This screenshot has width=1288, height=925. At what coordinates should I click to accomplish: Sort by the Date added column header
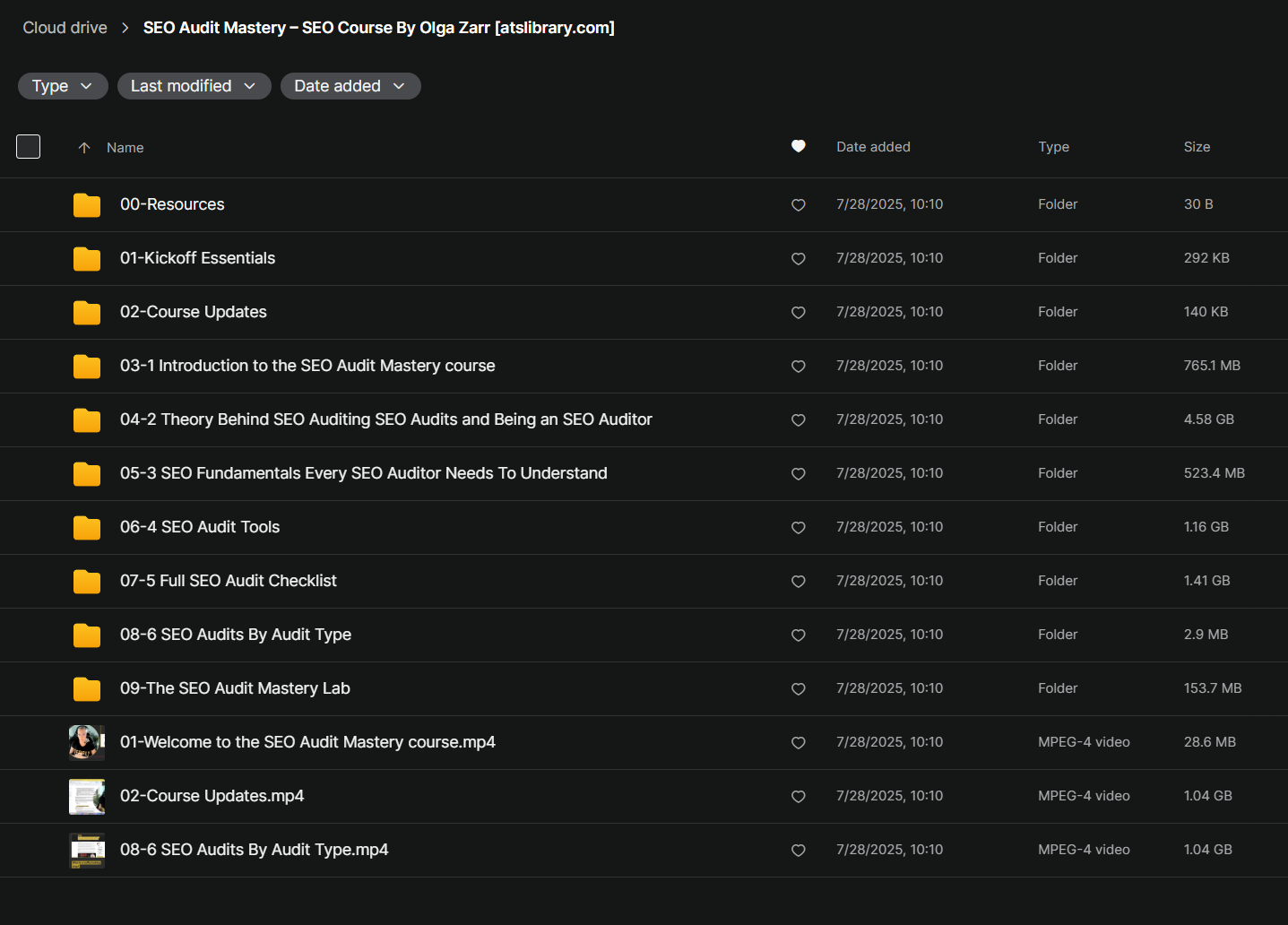pos(873,147)
